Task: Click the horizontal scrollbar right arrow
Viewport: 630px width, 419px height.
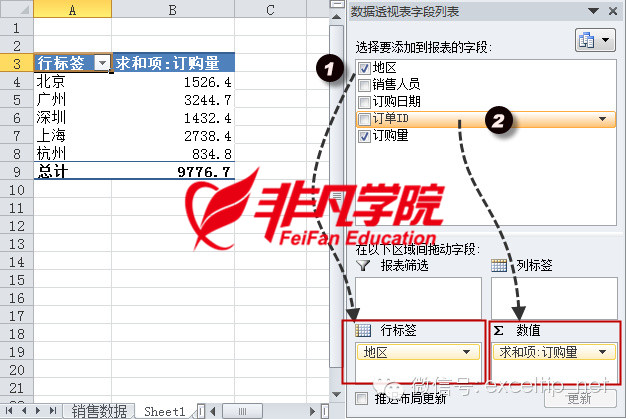Action: click(313, 411)
